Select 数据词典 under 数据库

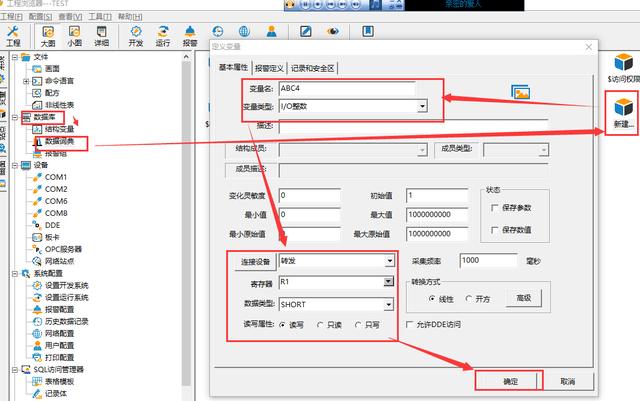[59, 141]
